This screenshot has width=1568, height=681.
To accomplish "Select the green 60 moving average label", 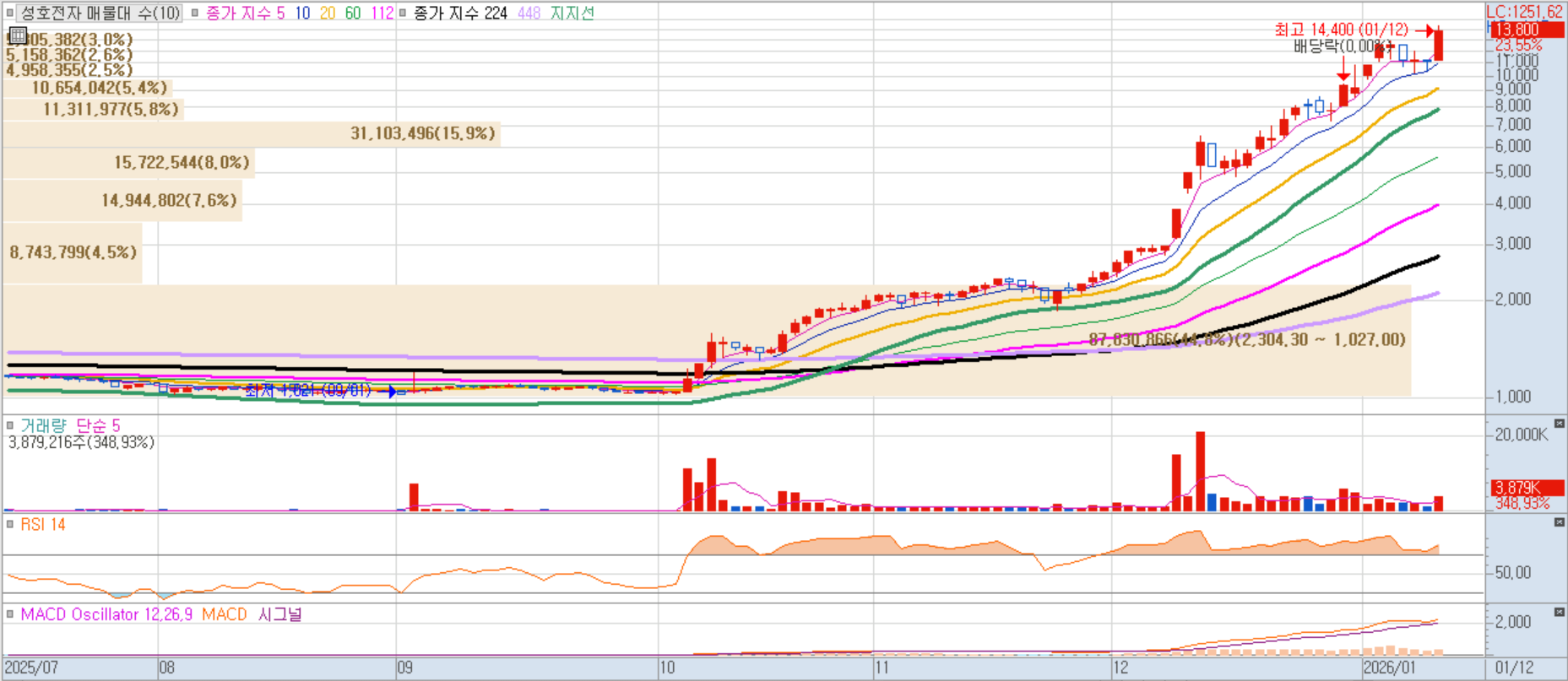I will coord(353,13).
